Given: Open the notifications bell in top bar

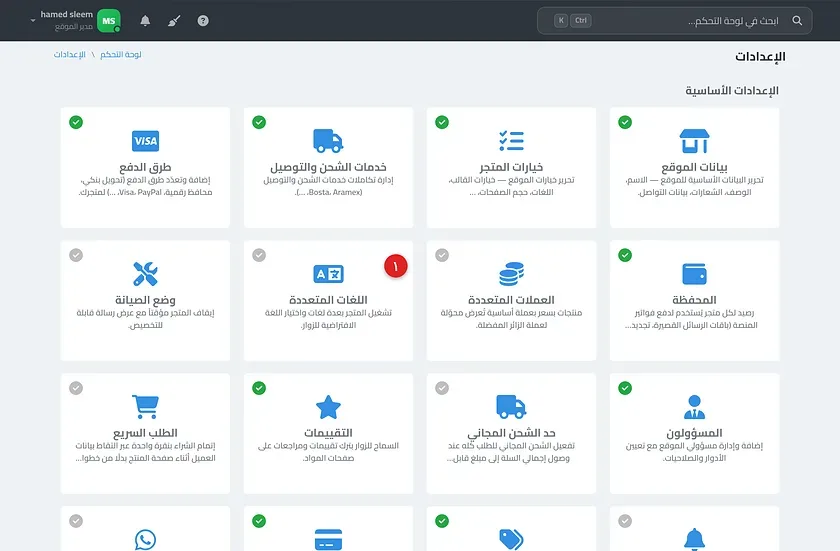Looking at the screenshot, I should click(x=145, y=20).
